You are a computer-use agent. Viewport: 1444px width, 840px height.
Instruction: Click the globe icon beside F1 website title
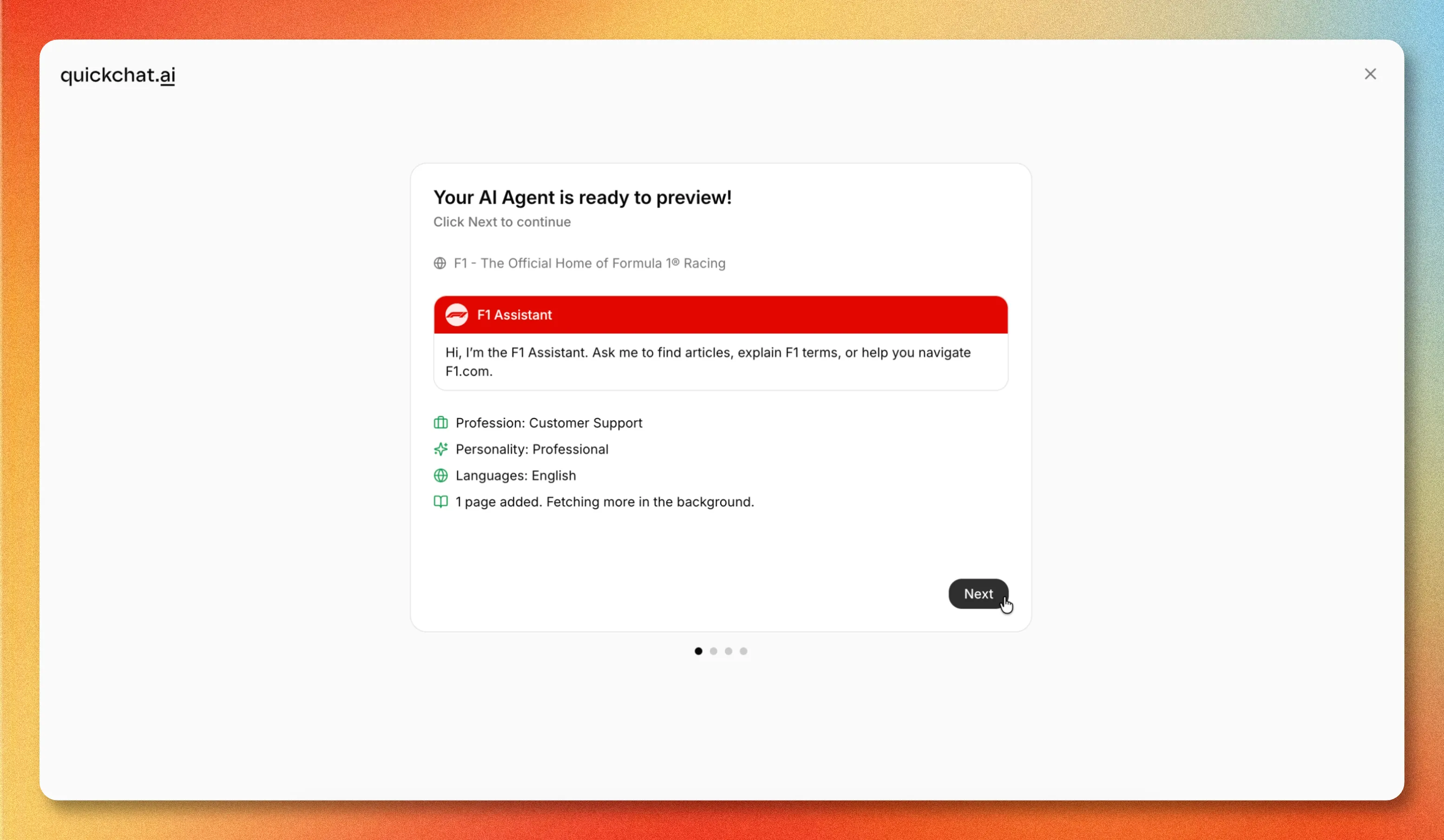point(440,263)
